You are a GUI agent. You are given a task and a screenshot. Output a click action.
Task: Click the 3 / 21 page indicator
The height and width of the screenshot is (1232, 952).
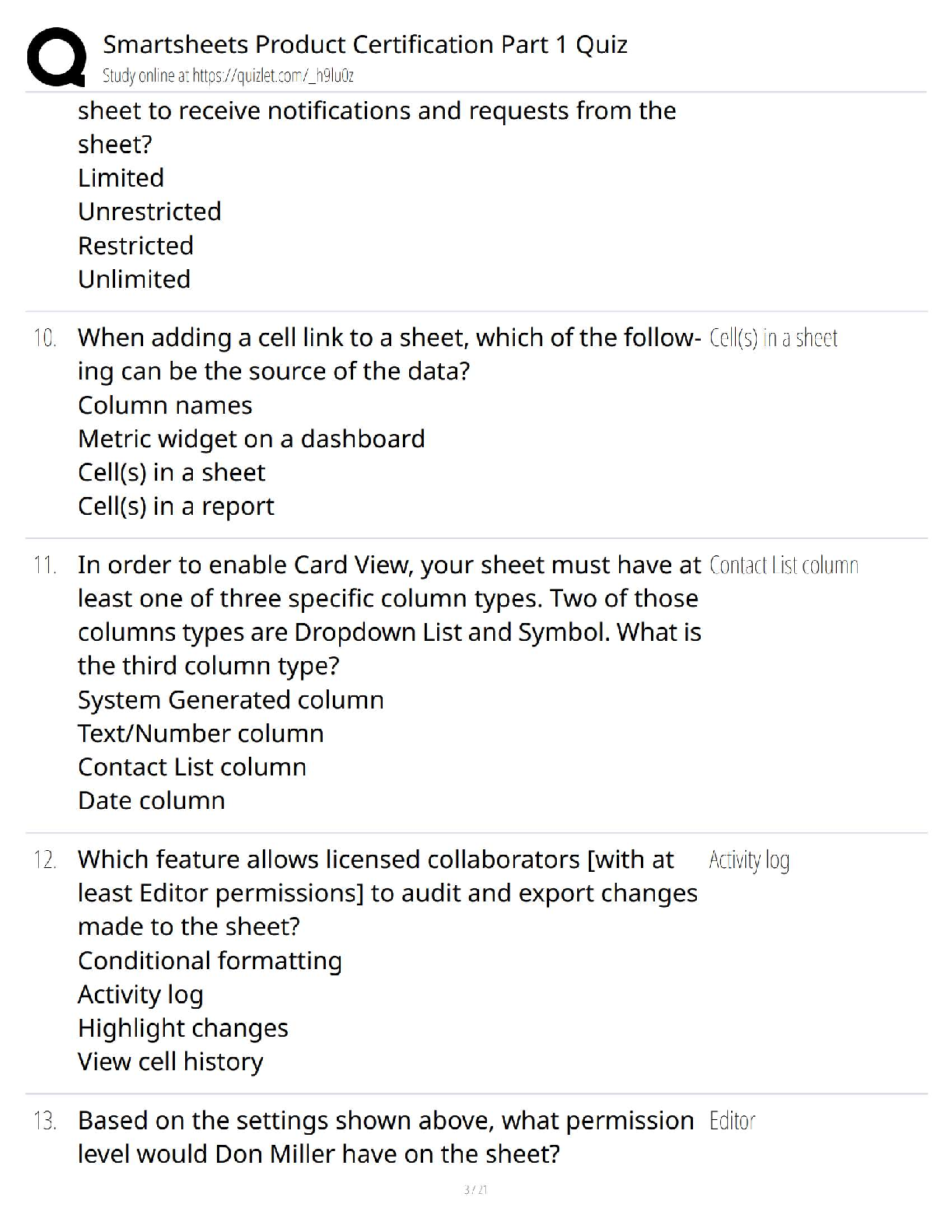(475, 1189)
